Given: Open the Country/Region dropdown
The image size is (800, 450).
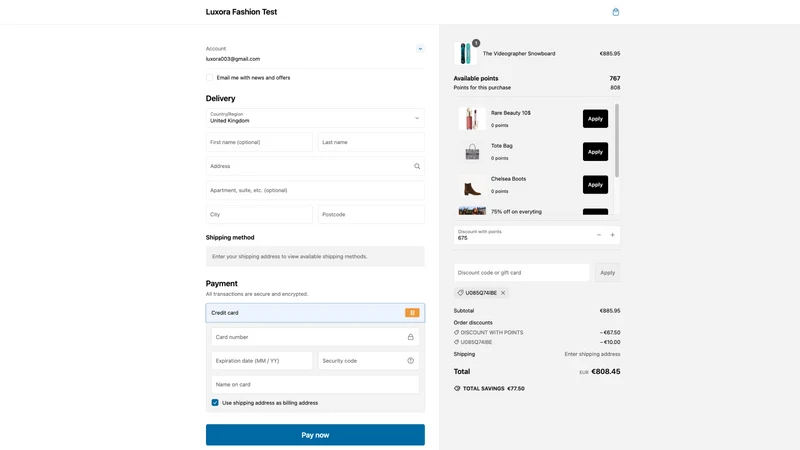Looking at the screenshot, I should click(x=315, y=118).
